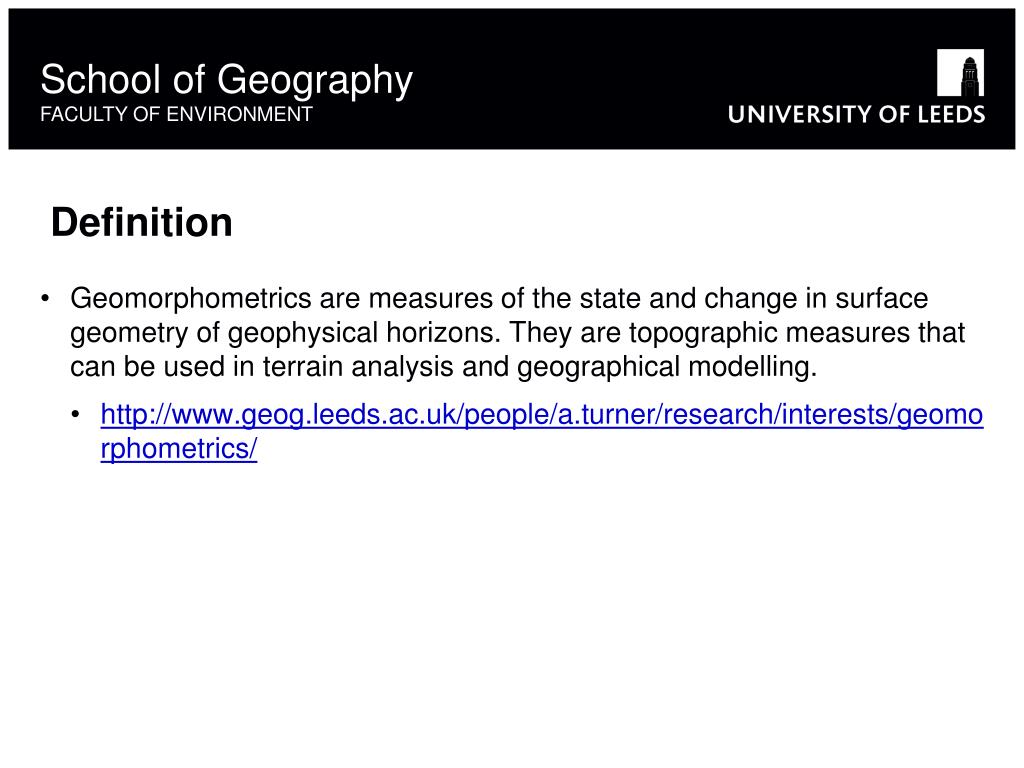The image size is (1024, 768).
Task: Click the bullet point before Geomorphometrics paragraph
Action: (45, 299)
